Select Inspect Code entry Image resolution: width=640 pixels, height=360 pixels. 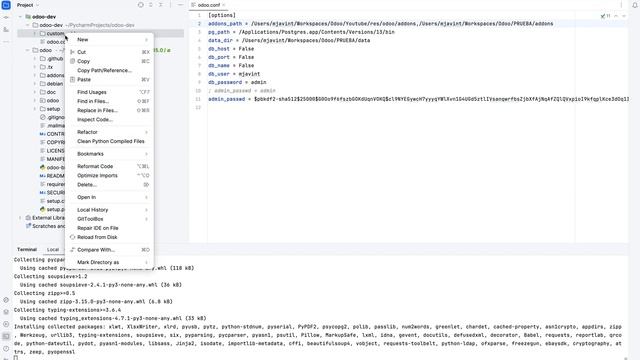tap(109, 120)
